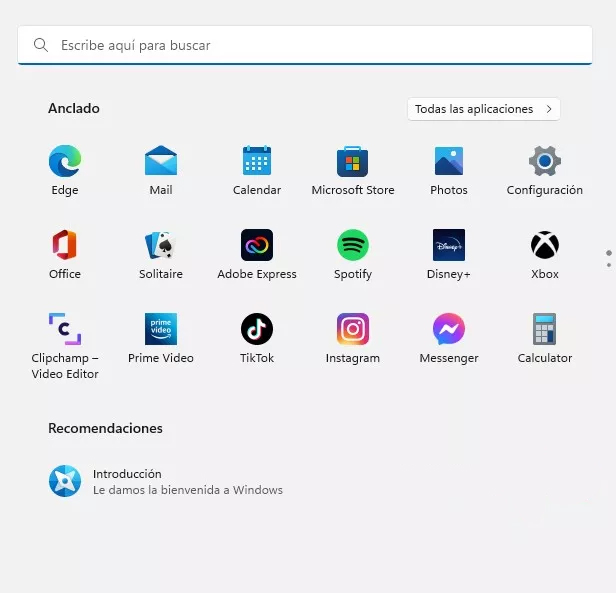Focus the Escribe aquí para buscar field
616x593 pixels.
coord(305,45)
